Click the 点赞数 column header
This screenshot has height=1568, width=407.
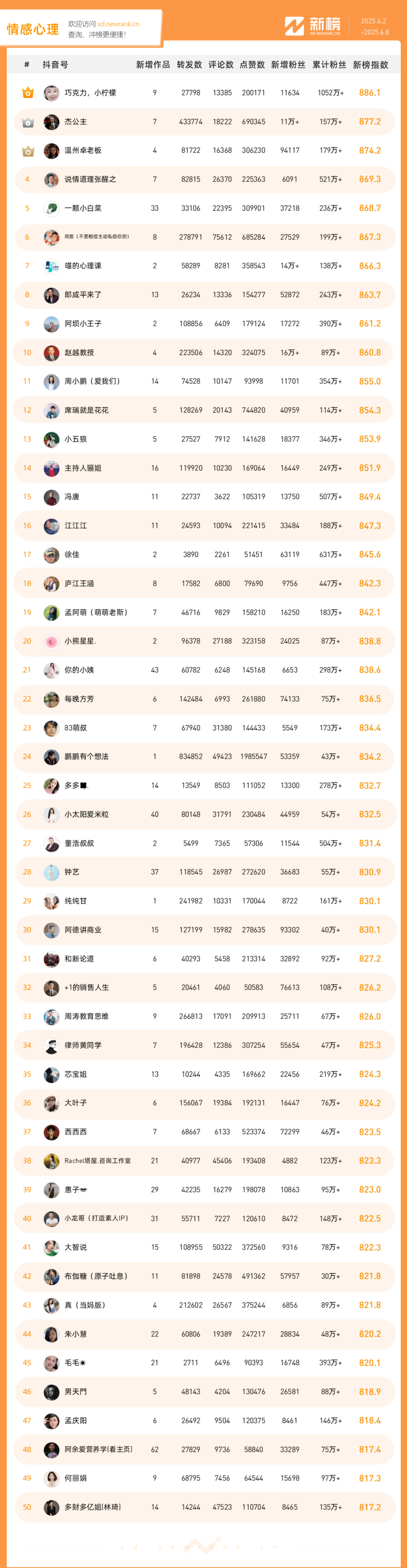[252, 65]
